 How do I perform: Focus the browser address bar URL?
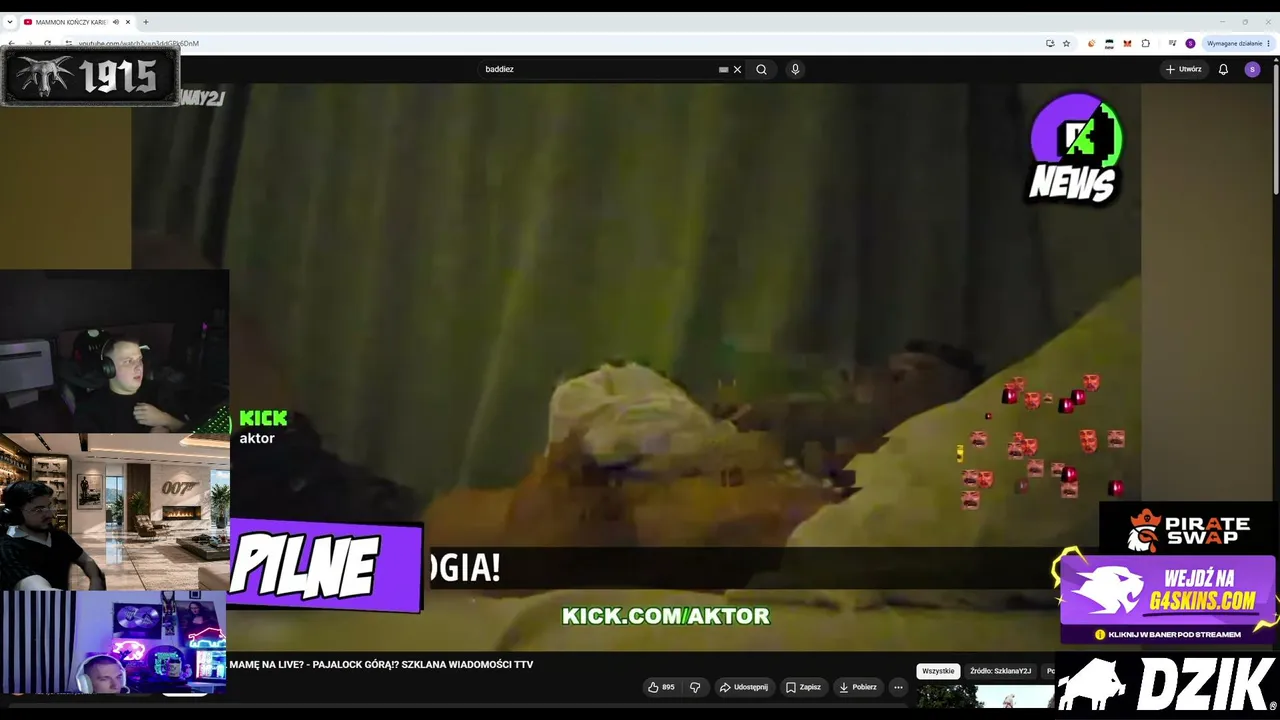(139, 43)
